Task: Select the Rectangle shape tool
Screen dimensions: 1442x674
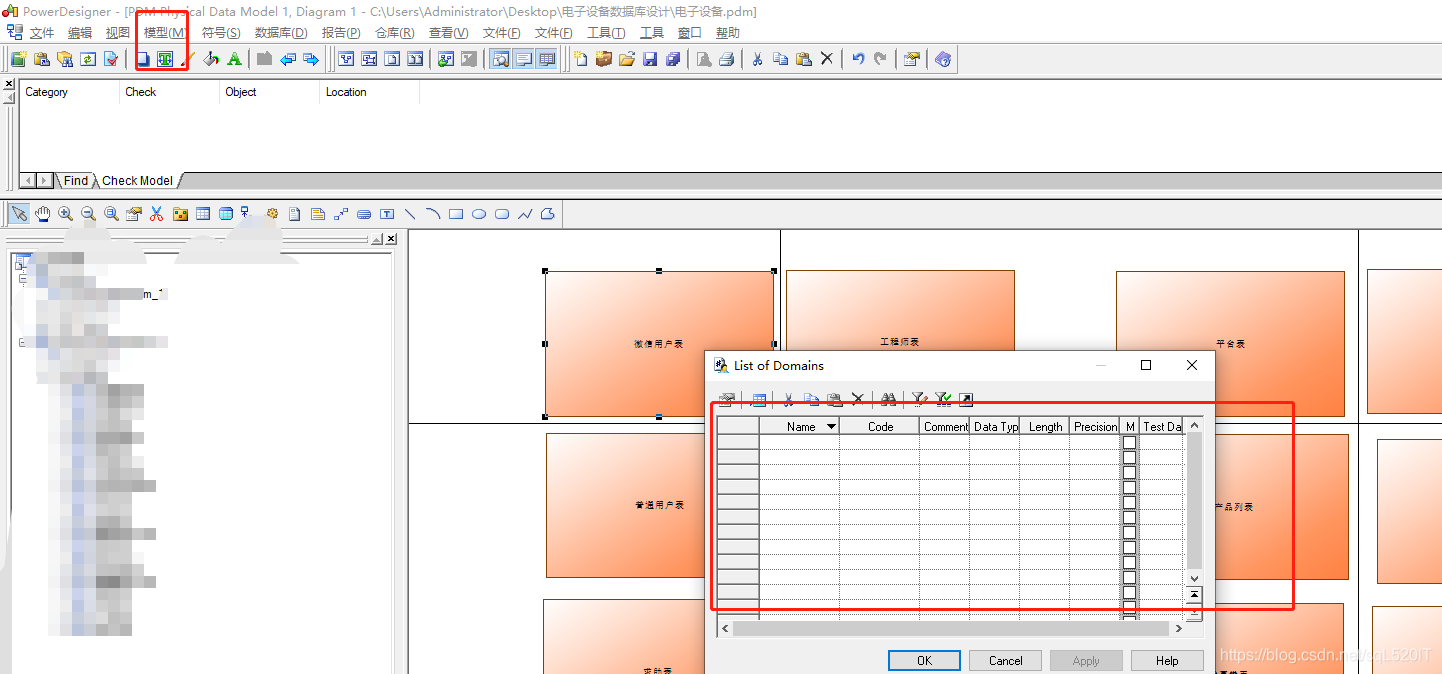Action: [456, 214]
